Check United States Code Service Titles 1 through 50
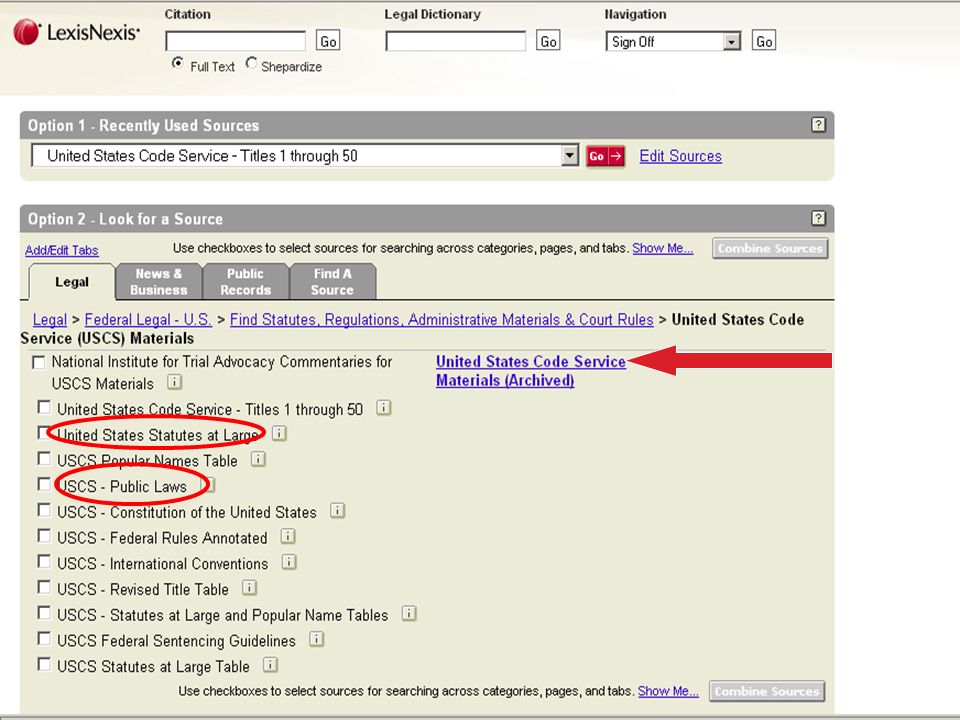 tap(44, 407)
